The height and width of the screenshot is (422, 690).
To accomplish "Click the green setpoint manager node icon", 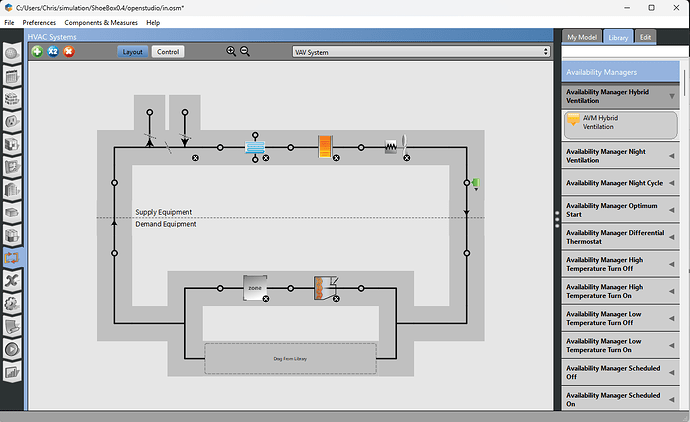I will (x=476, y=182).
